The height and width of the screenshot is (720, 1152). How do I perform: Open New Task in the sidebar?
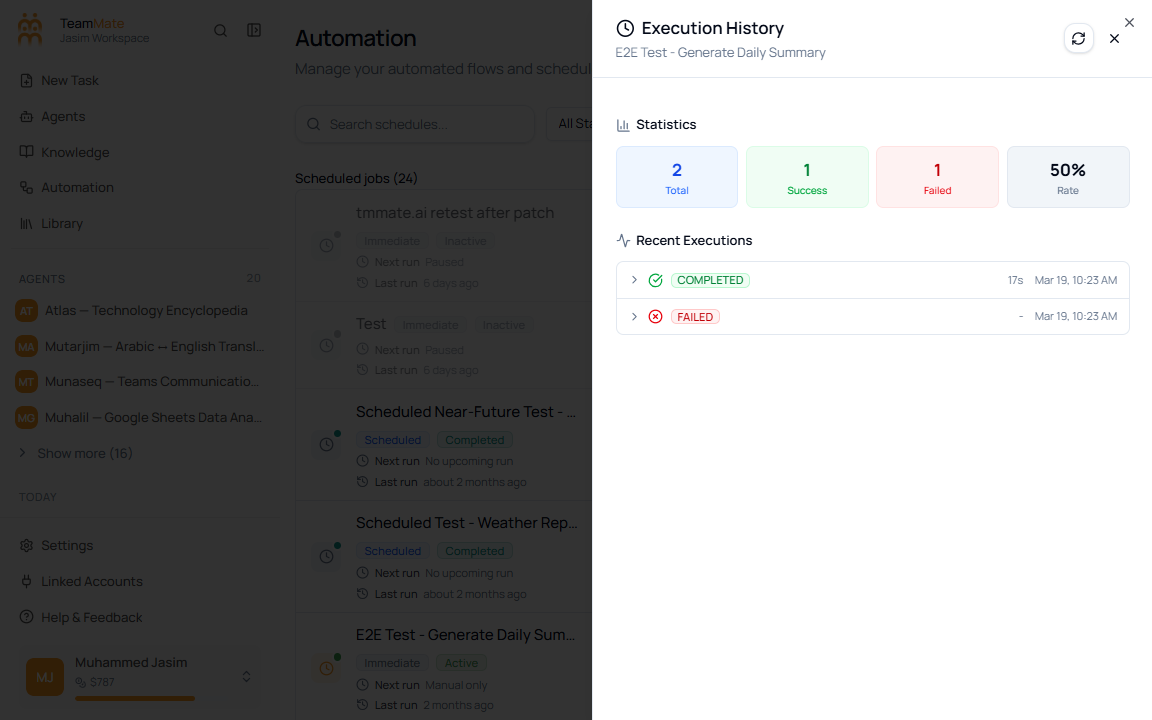point(140,81)
